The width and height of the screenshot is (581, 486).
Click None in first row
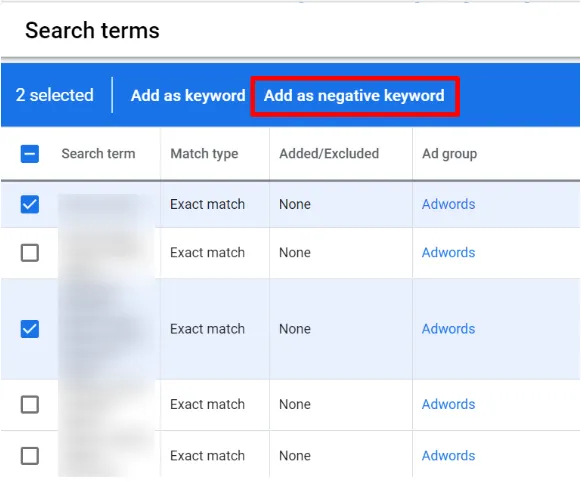(295, 204)
